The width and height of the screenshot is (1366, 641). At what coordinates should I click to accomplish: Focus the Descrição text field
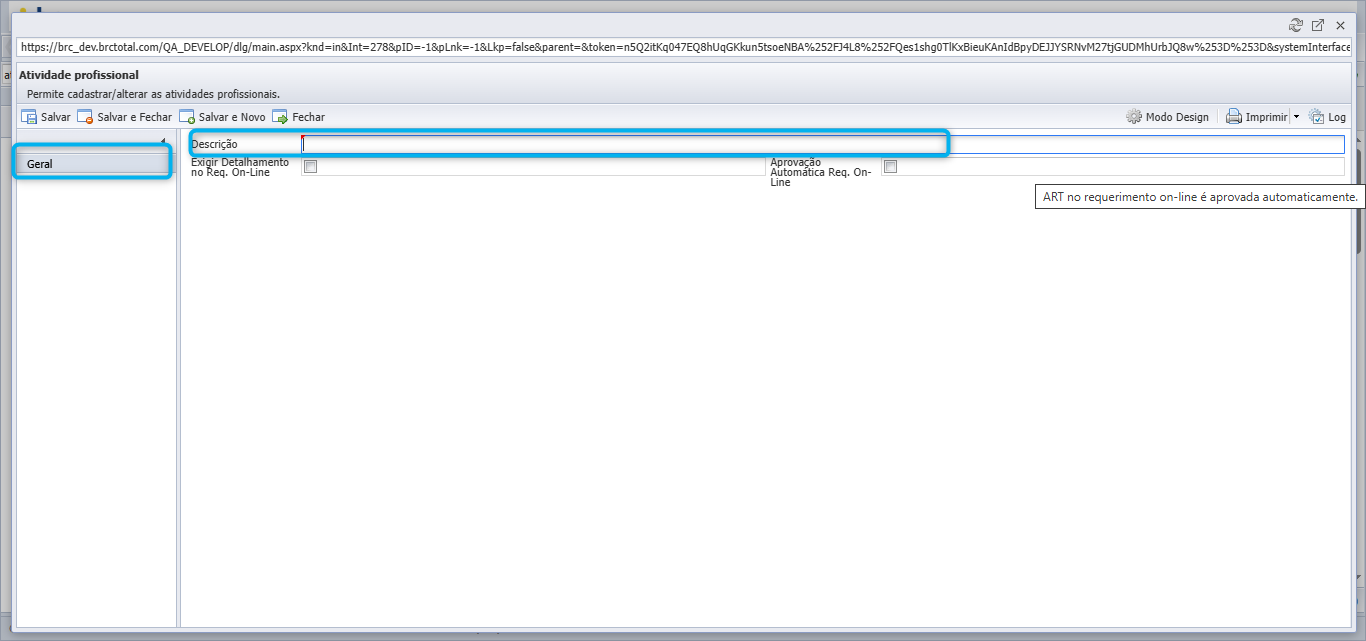823,145
